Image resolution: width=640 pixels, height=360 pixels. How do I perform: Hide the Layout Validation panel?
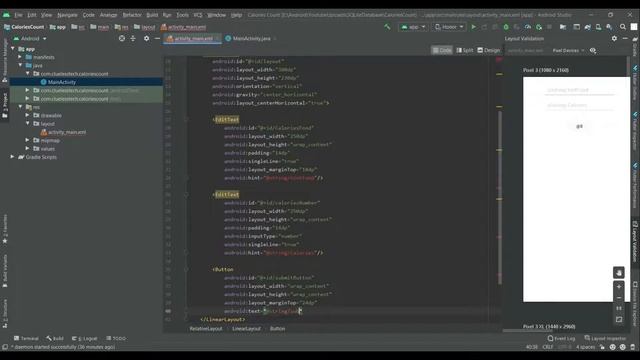[625, 38]
